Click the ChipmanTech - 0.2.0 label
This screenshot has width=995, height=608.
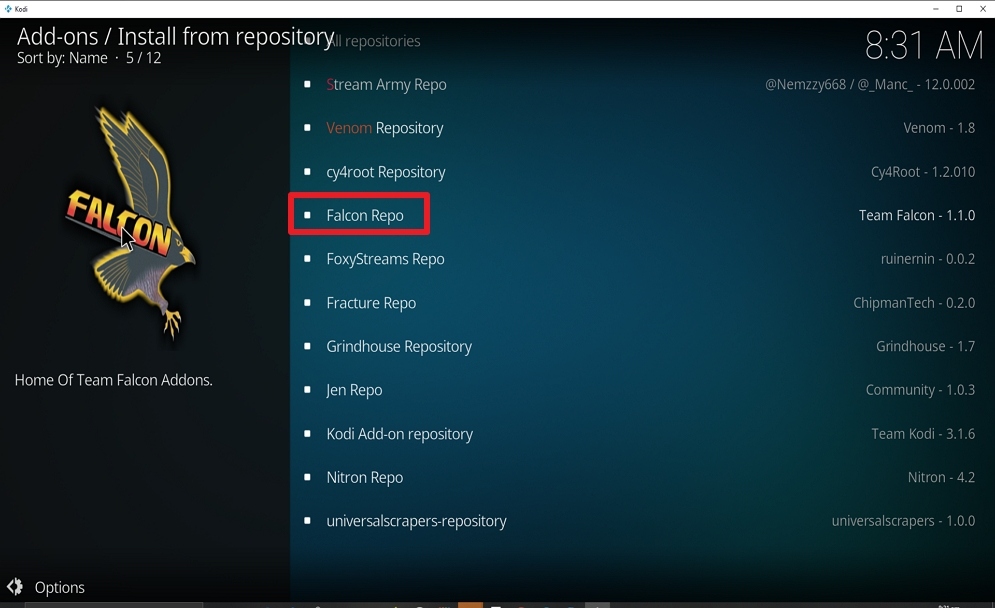pos(914,303)
